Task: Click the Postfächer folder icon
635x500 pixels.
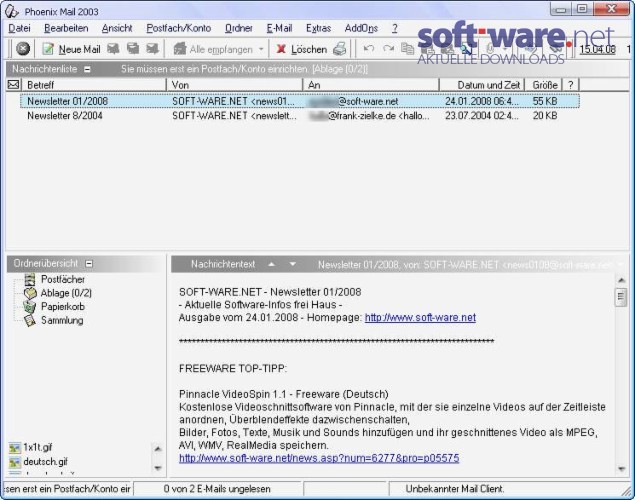Action: click(x=30, y=279)
